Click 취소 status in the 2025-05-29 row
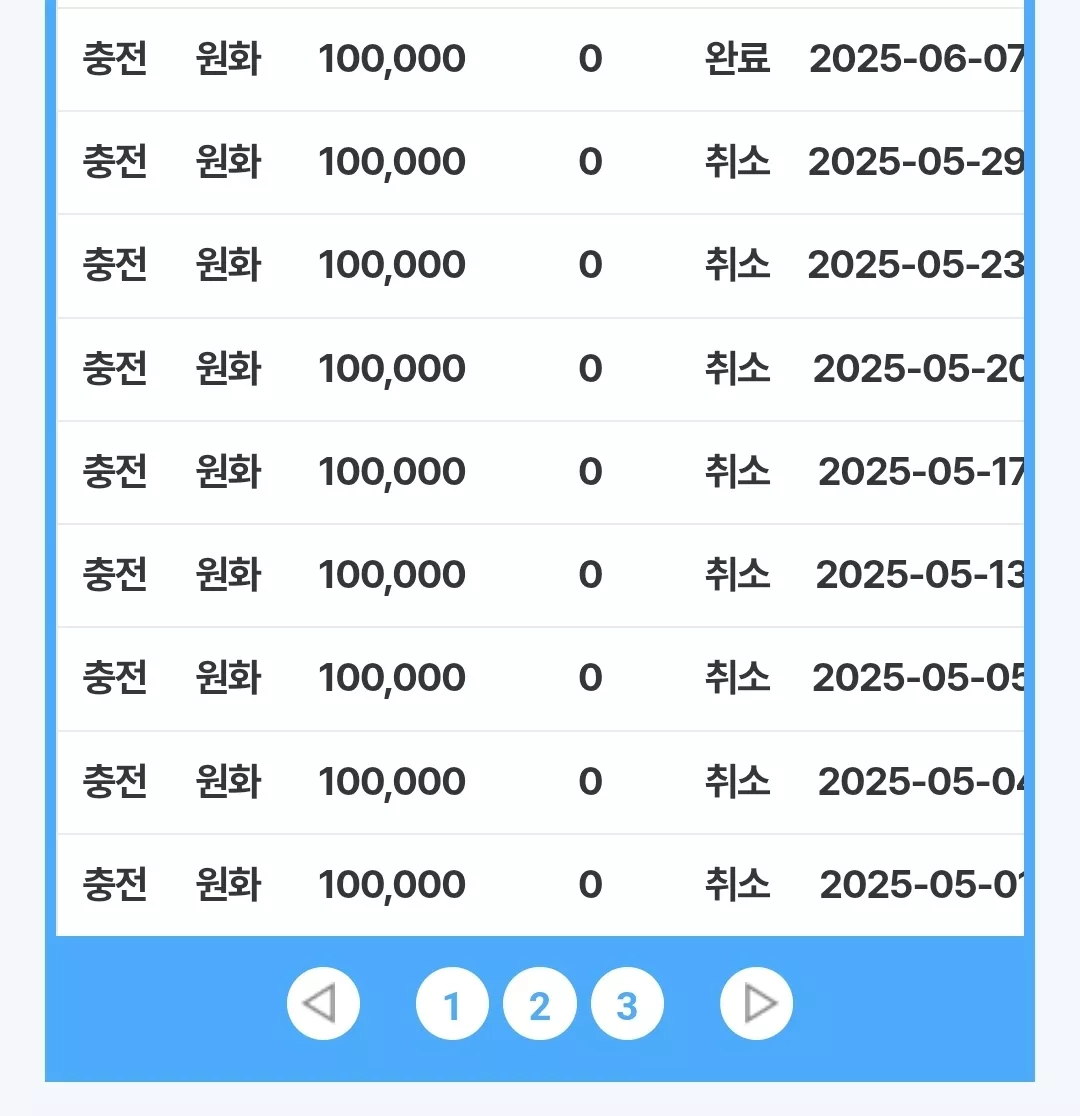 tap(737, 162)
